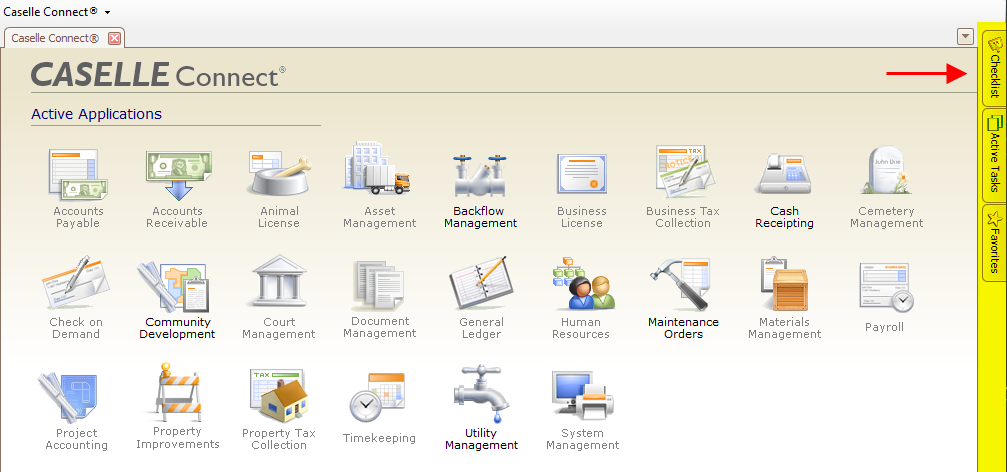Click the Maintenance Orders label
The image size is (1007, 472).
point(683,328)
